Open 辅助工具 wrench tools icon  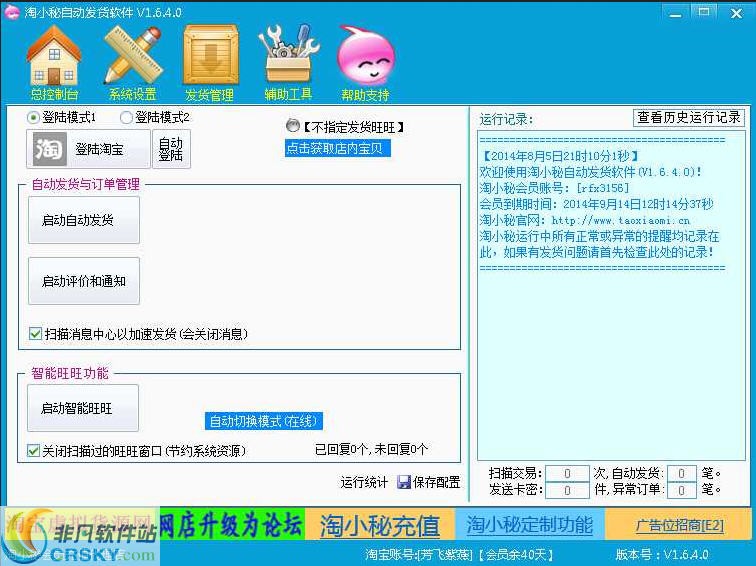click(x=288, y=58)
